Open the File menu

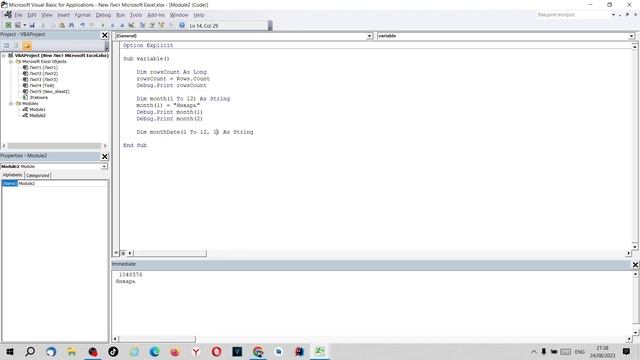point(18,15)
